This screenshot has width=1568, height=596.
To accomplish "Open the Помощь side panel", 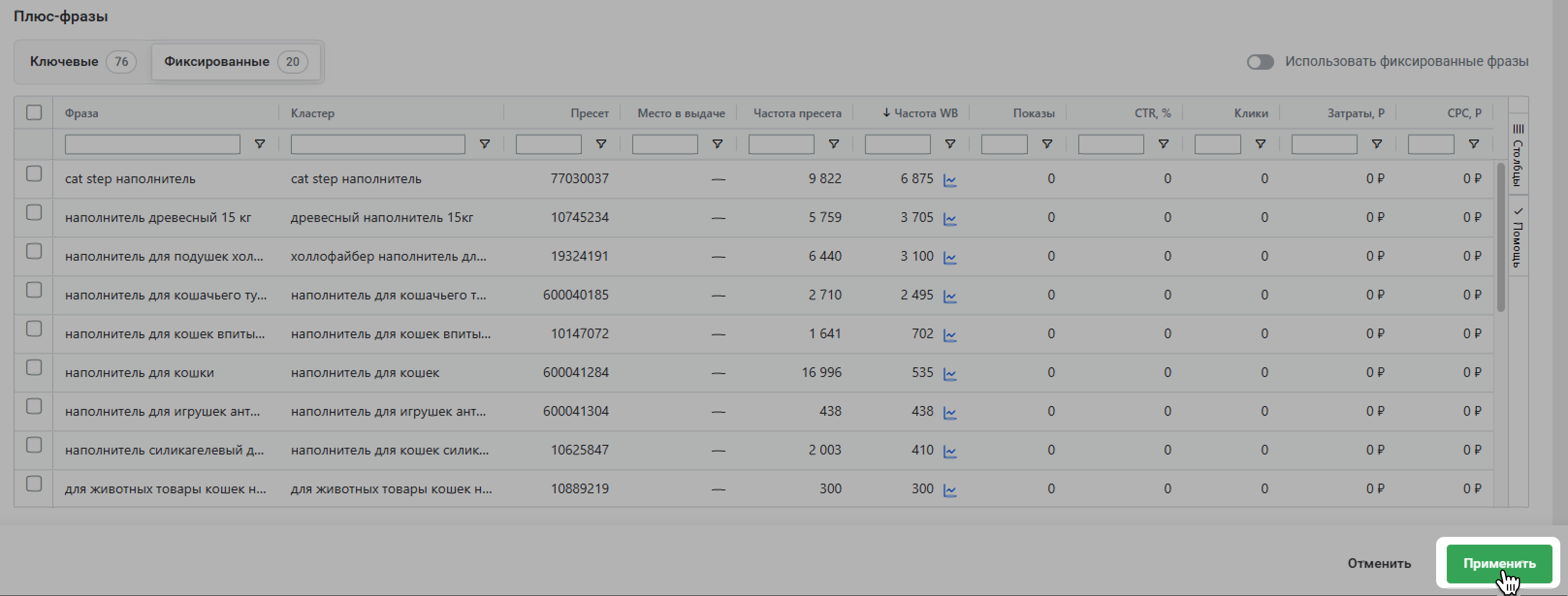I will [1518, 236].
